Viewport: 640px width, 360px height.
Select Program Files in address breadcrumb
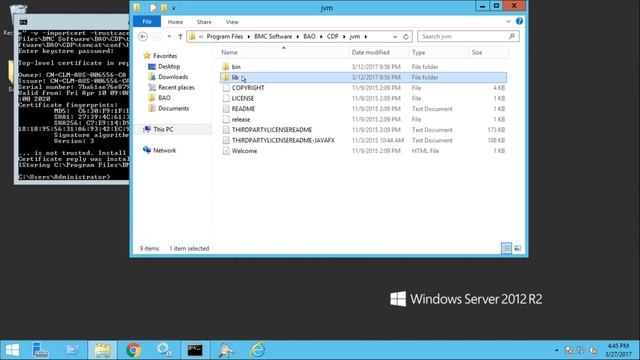224,37
